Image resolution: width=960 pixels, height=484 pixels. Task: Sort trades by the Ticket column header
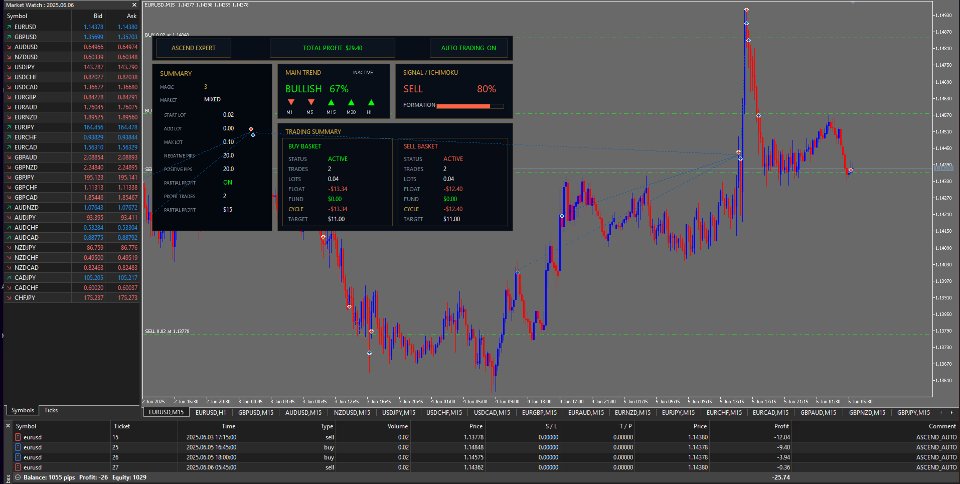point(121,426)
